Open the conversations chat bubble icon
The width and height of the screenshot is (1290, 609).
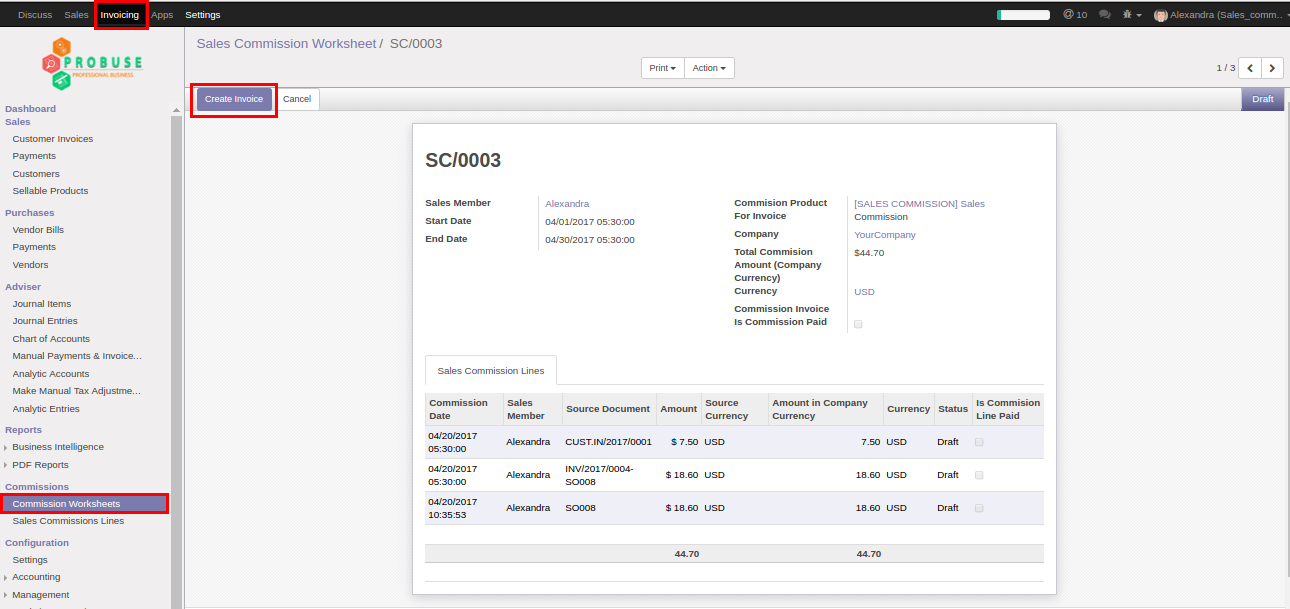click(x=1105, y=15)
